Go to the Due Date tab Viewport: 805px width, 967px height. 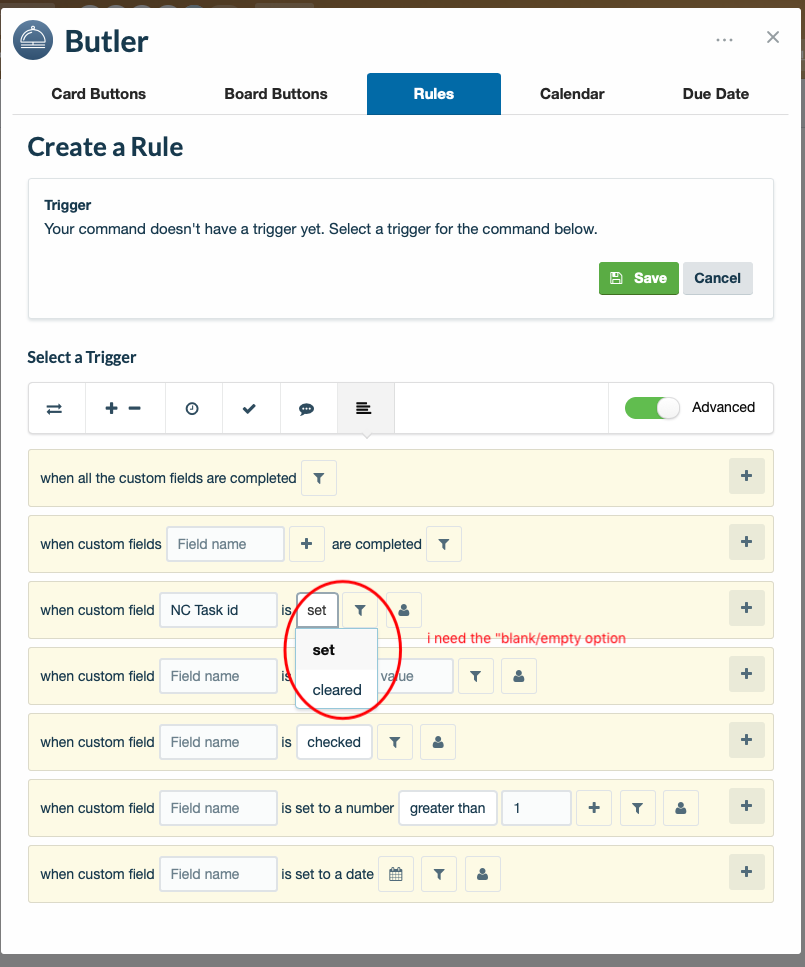[716, 94]
